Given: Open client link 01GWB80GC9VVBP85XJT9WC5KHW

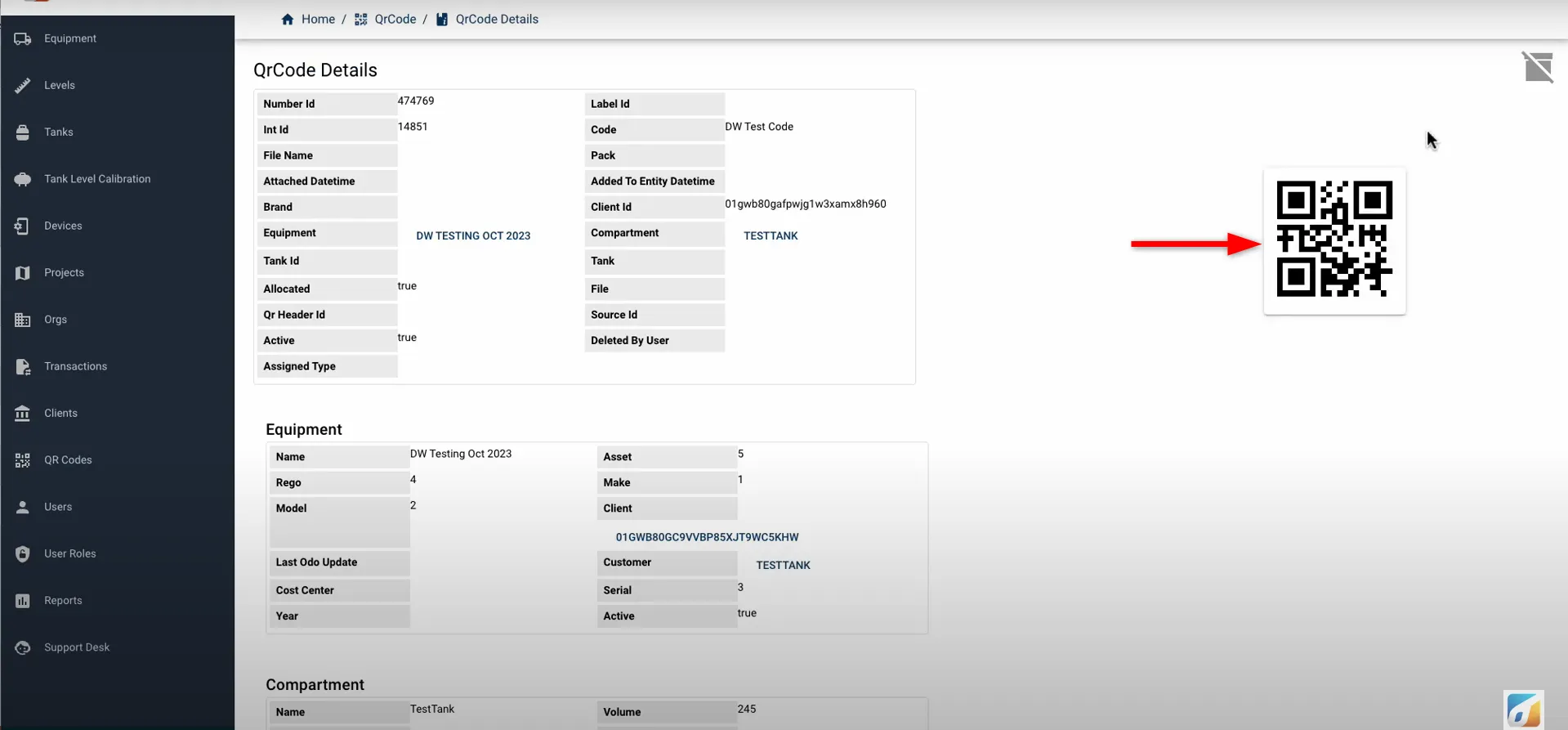Looking at the screenshot, I should [707, 537].
